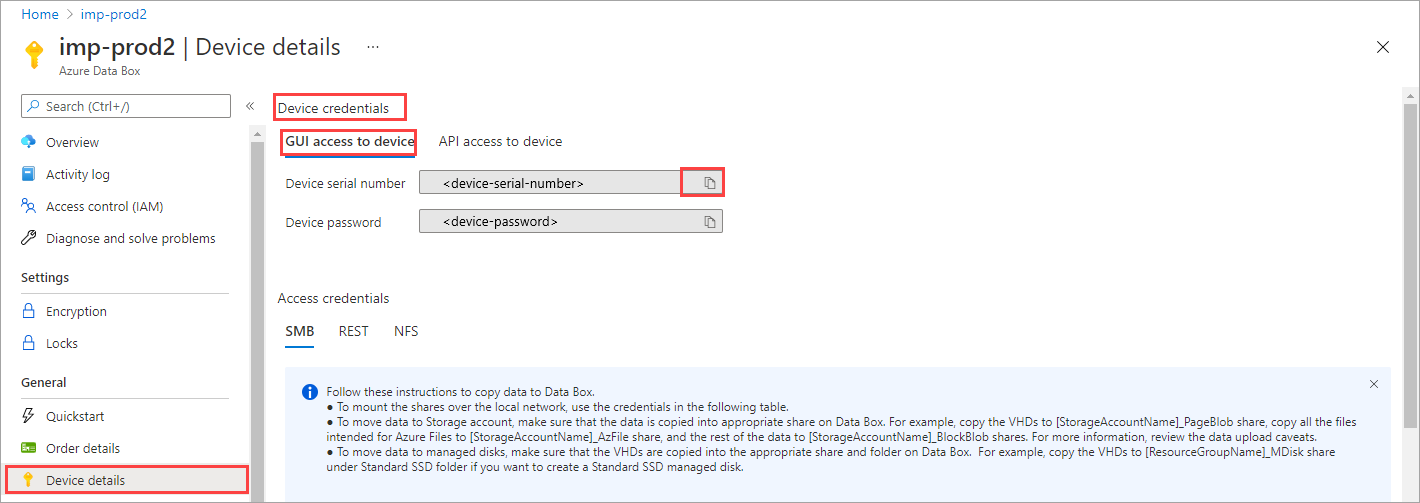Image resolution: width=1420 pixels, height=503 pixels.
Task: Open Locks in the Settings section
Action: click(61, 343)
